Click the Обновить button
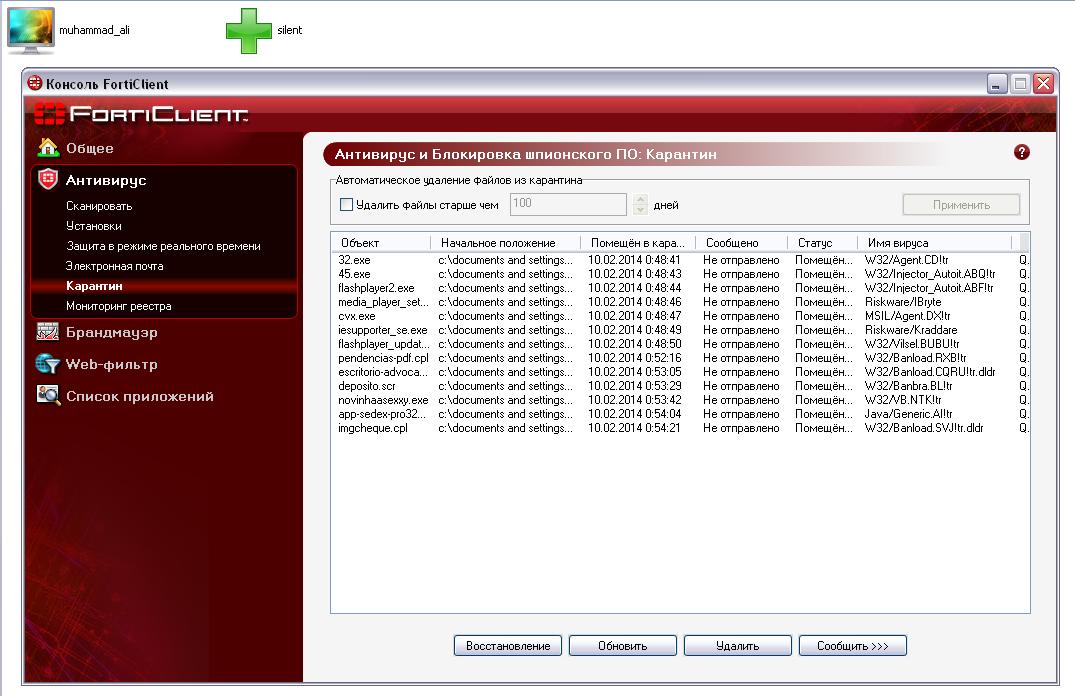 pos(623,646)
